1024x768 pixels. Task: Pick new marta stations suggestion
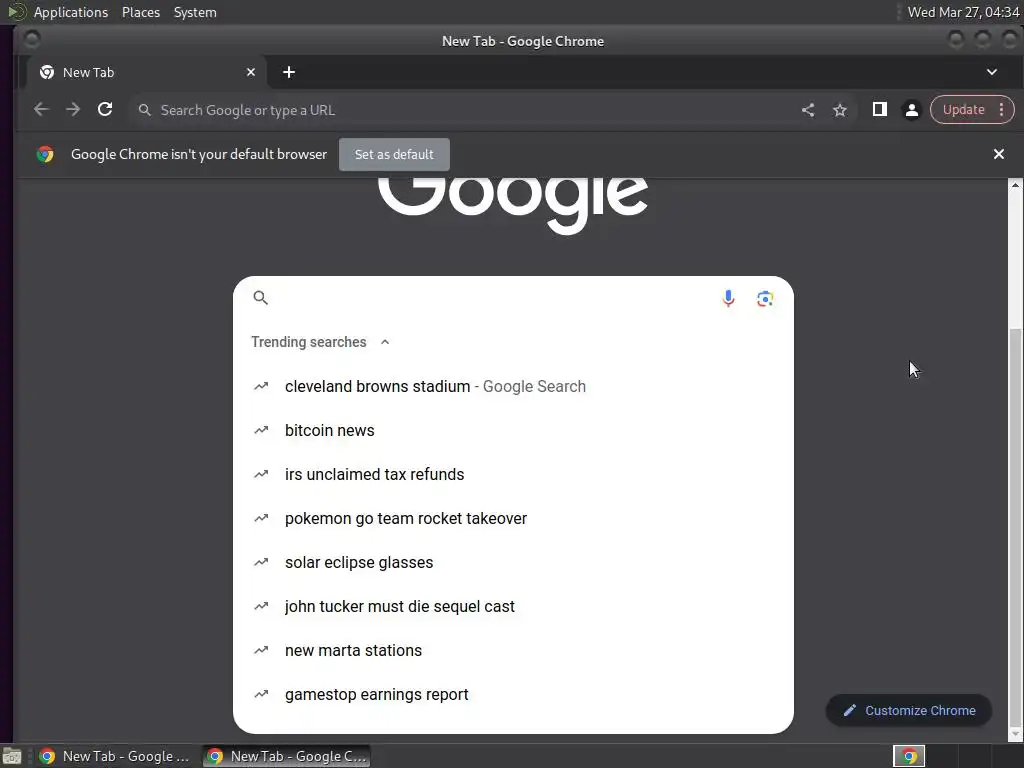pyautogui.click(x=513, y=650)
